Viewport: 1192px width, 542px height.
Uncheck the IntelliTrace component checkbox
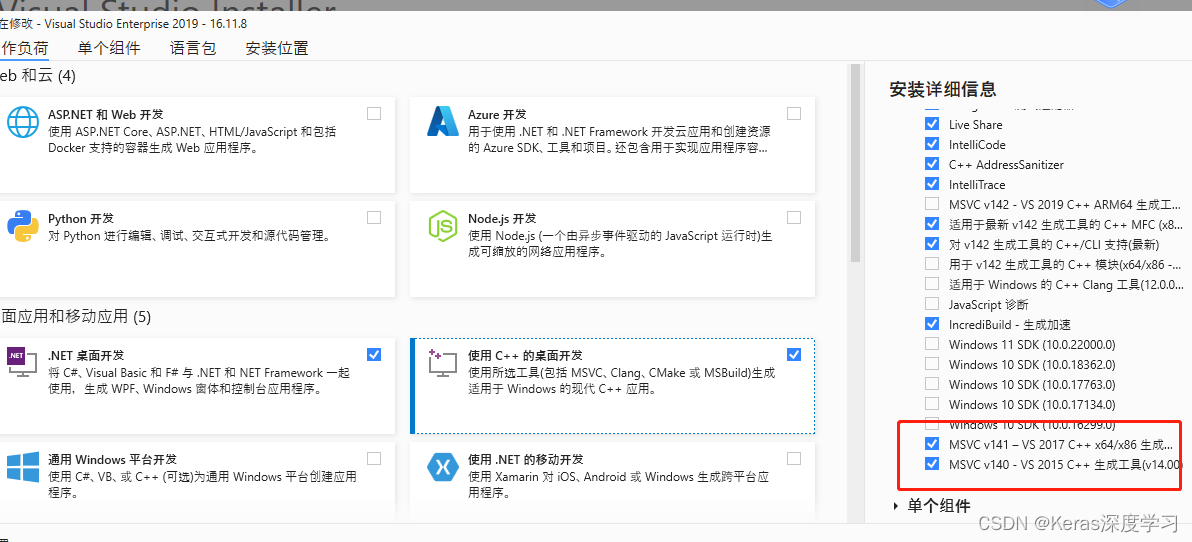[x=931, y=184]
